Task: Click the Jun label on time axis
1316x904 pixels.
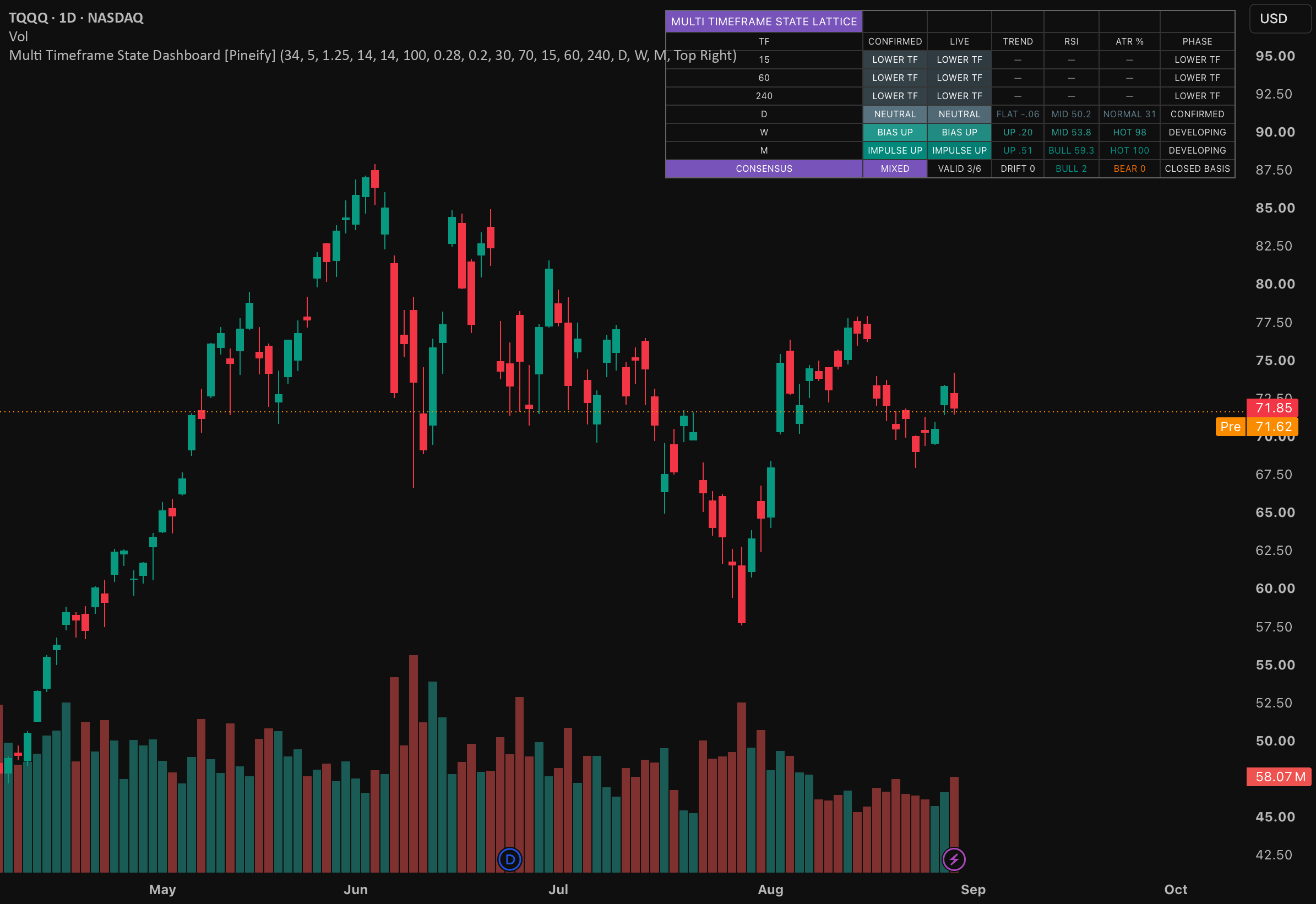Action: 355,889
